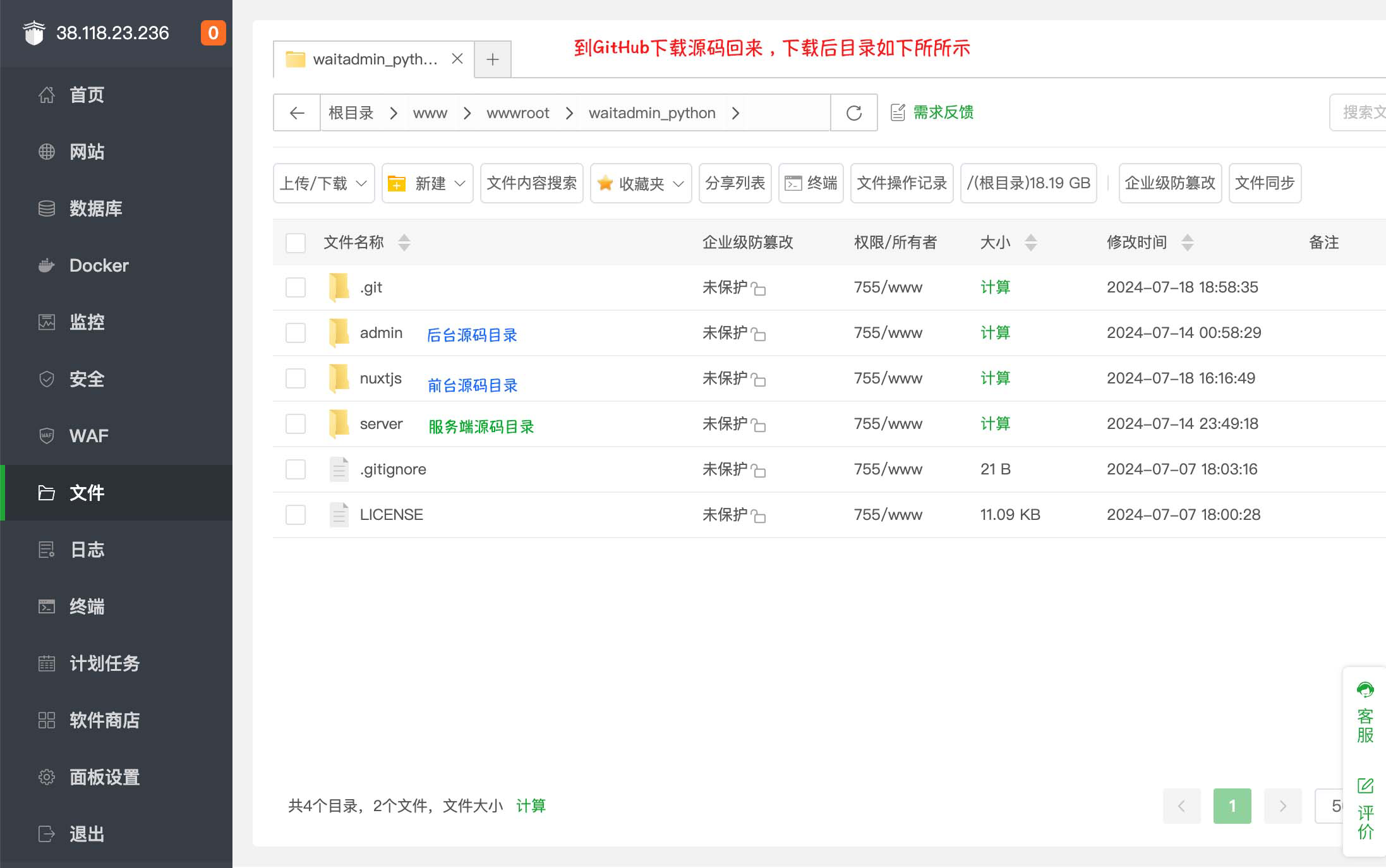Click the 分享列表 button
1386x868 pixels.
[735, 183]
